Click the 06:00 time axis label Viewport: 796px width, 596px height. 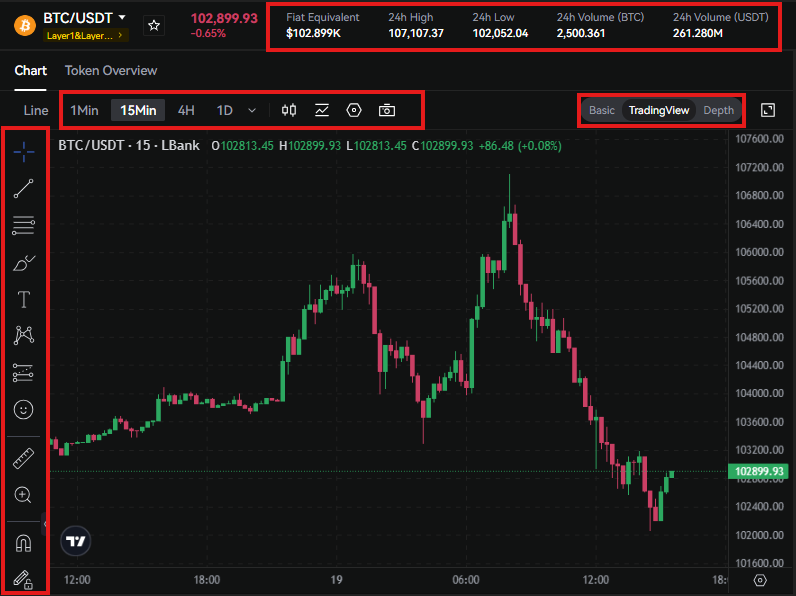pyautogui.click(x=466, y=580)
